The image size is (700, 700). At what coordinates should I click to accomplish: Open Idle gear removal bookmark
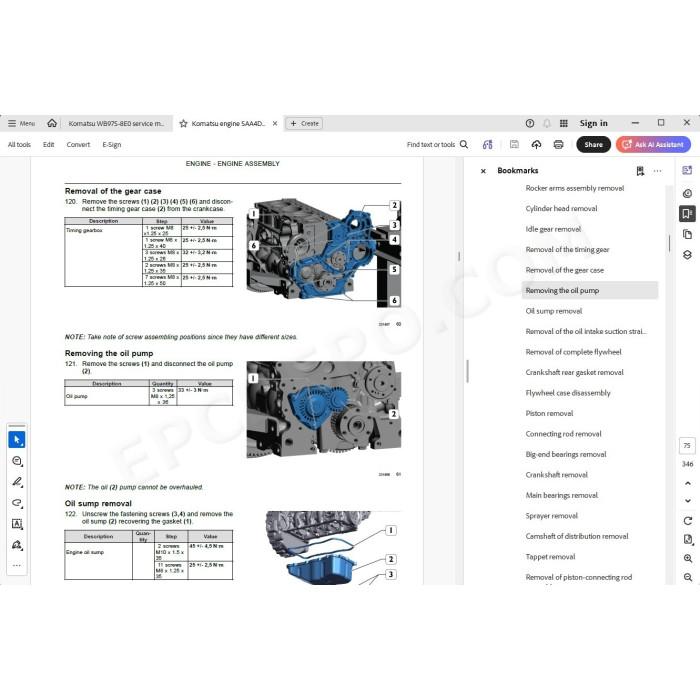(553, 229)
